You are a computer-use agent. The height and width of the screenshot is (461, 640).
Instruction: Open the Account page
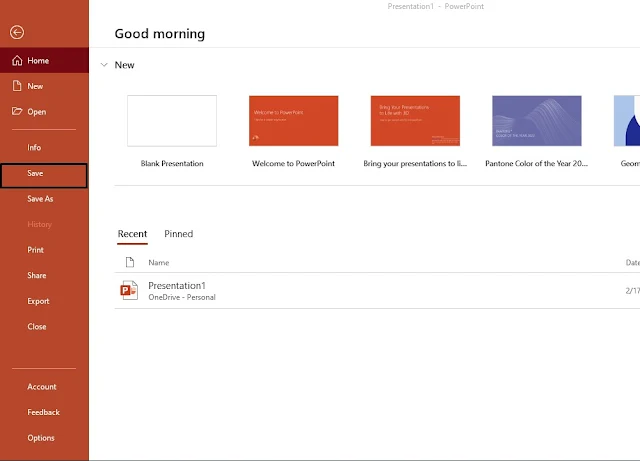click(44, 387)
